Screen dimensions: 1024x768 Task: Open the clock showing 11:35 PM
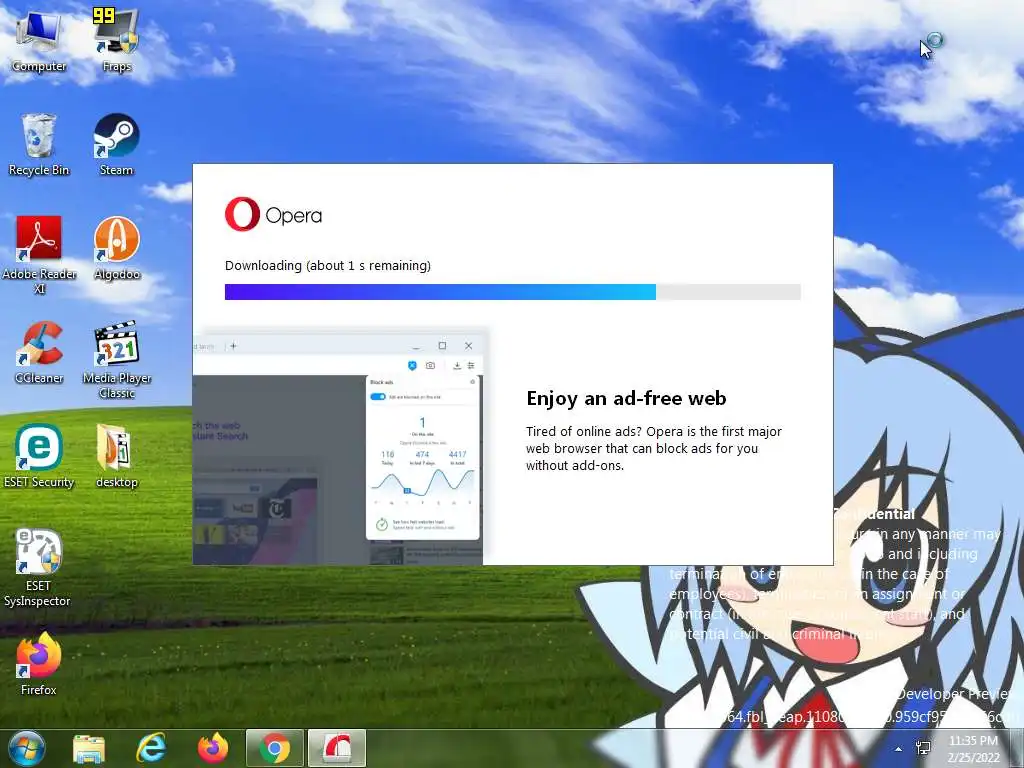point(973,749)
